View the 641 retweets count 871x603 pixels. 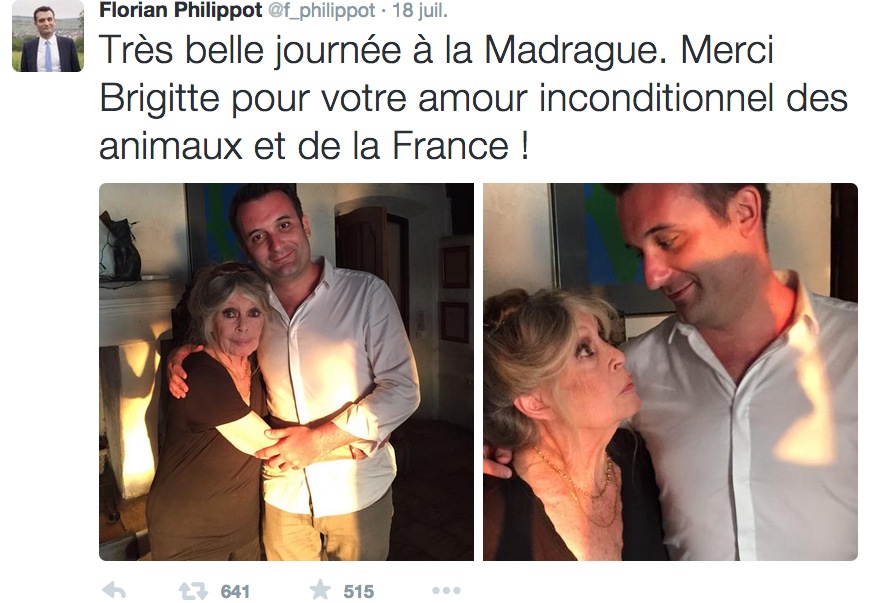click(x=235, y=592)
